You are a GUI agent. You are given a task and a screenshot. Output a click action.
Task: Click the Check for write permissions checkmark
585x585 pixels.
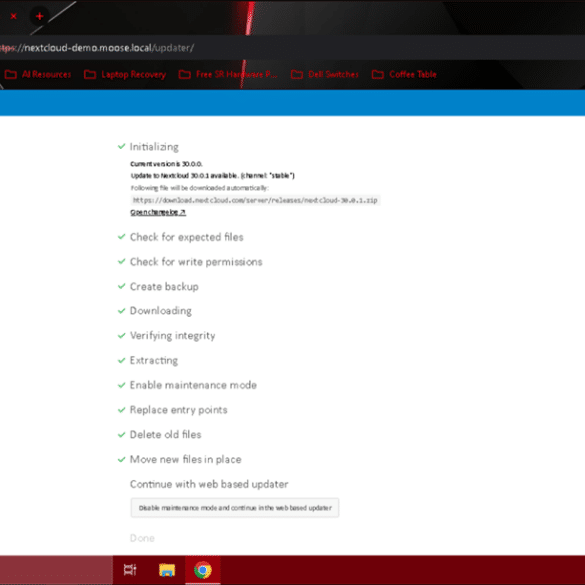(121, 261)
